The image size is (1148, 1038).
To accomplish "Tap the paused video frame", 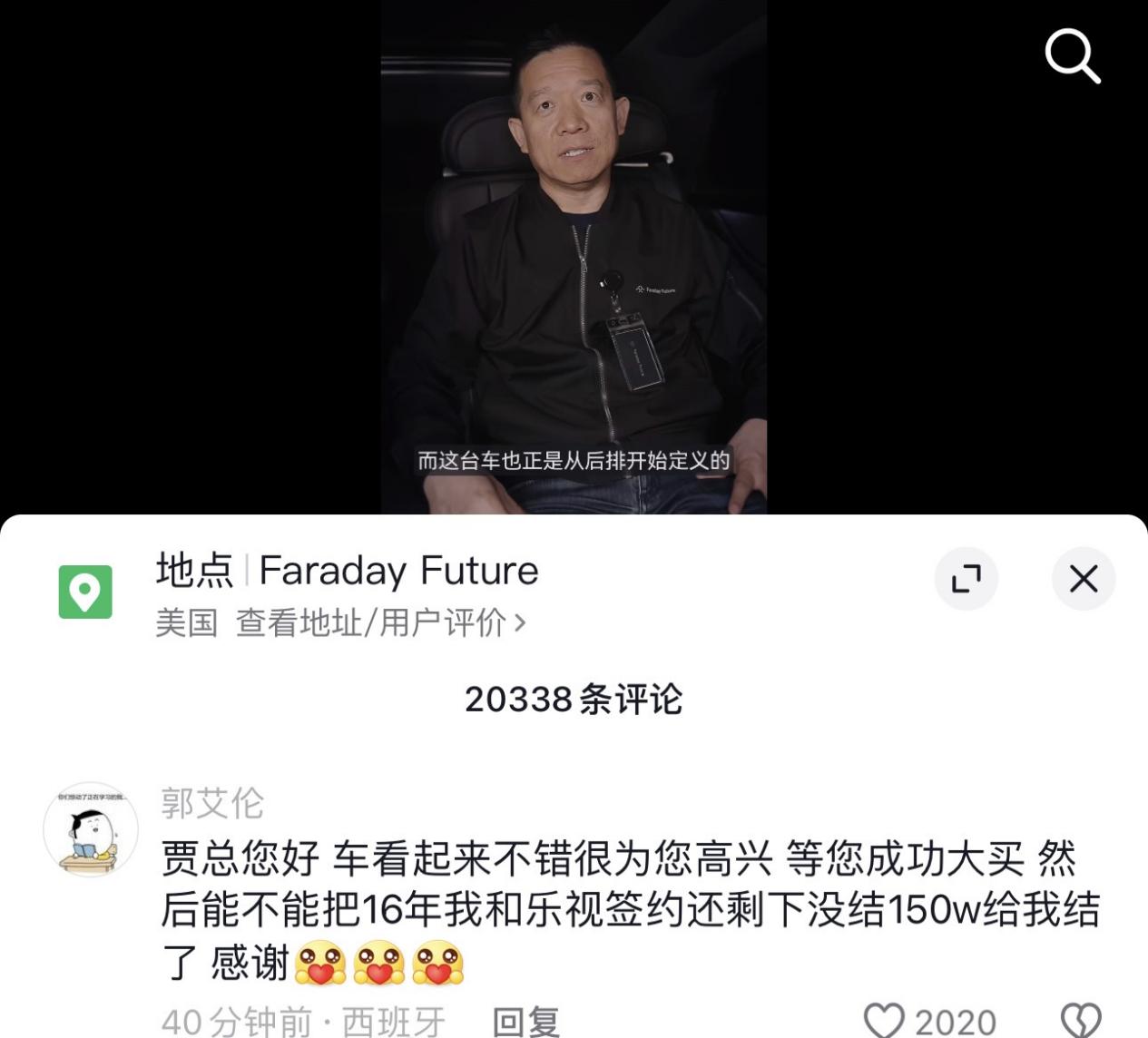I will coord(574,257).
